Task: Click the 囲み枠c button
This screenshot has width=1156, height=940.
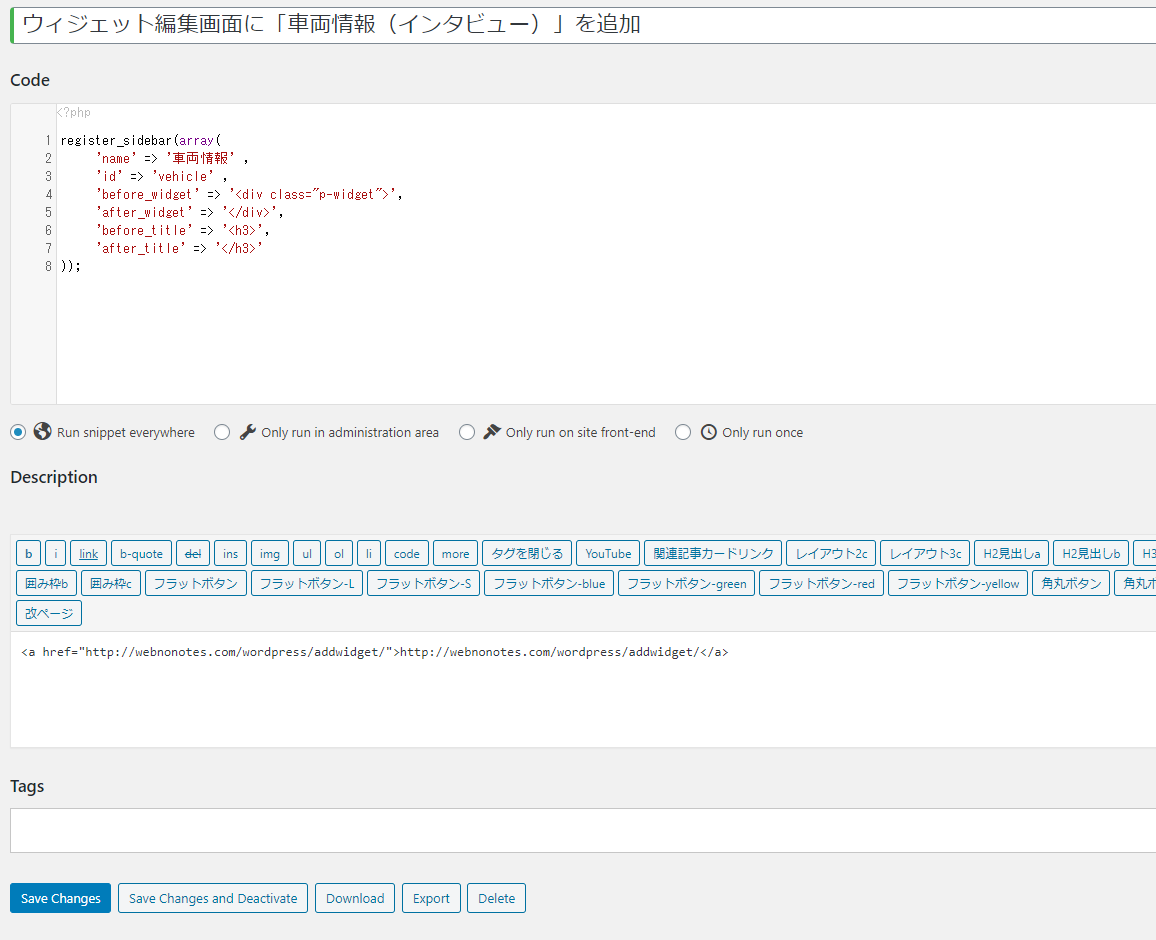Action: coord(111,583)
